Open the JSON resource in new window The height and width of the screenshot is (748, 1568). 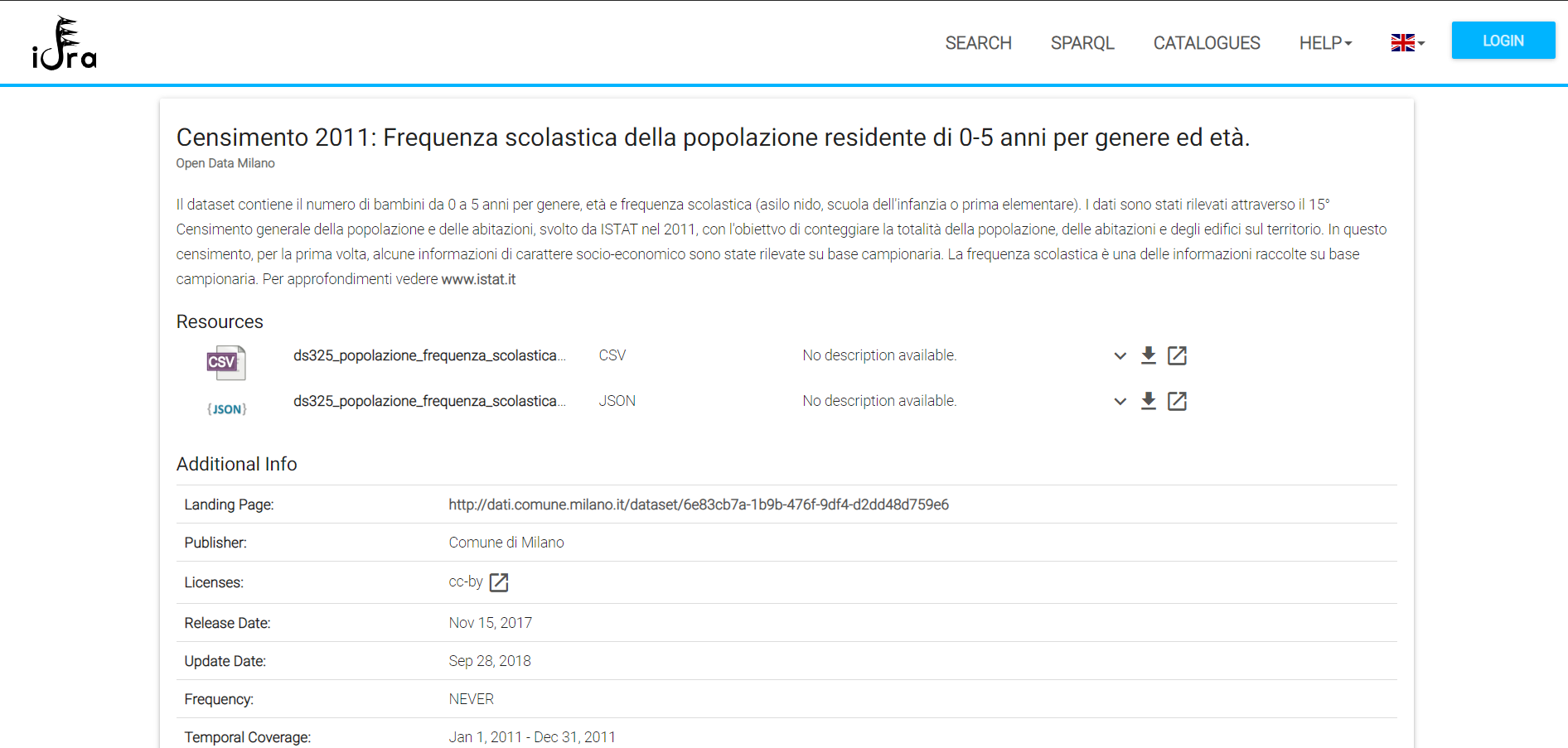click(1177, 401)
